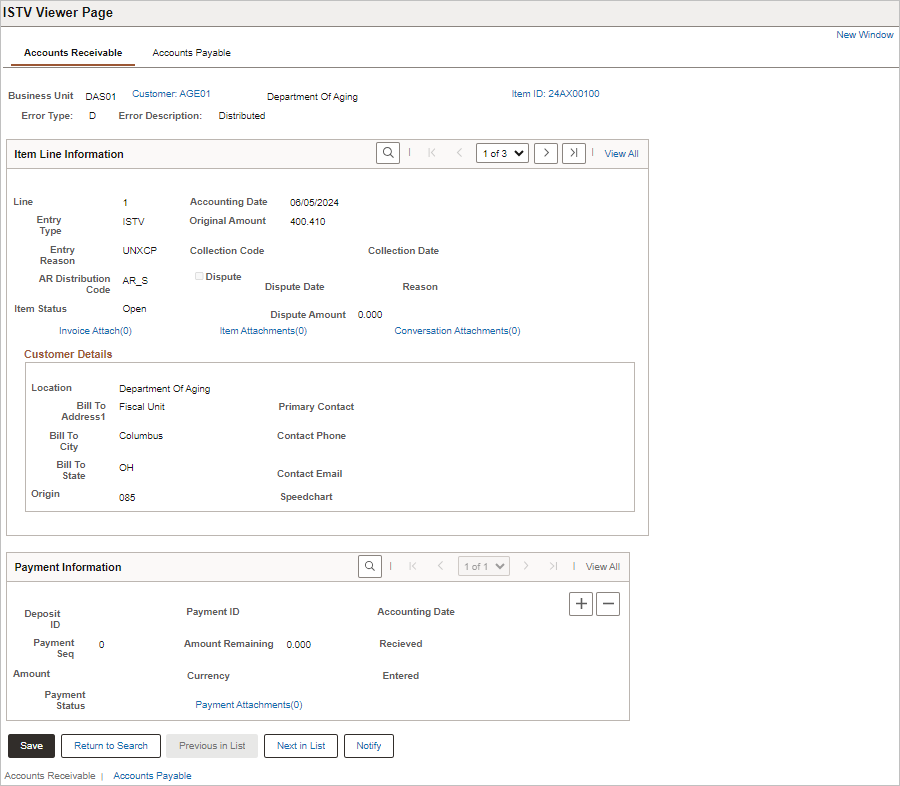The image size is (900, 786).
Task: Click the Item Status value Open
Action: pos(134,309)
